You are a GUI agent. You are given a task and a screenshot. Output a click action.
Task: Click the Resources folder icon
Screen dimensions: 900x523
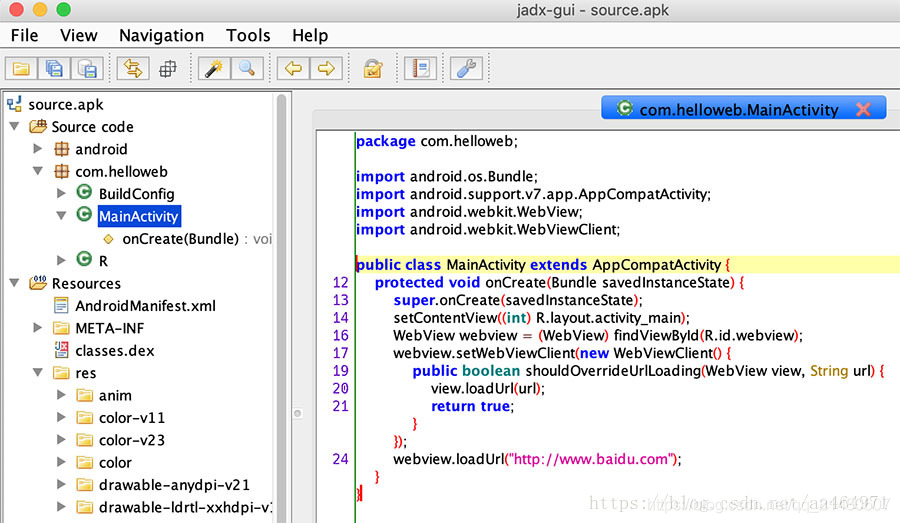pyautogui.click(x=38, y=282)
